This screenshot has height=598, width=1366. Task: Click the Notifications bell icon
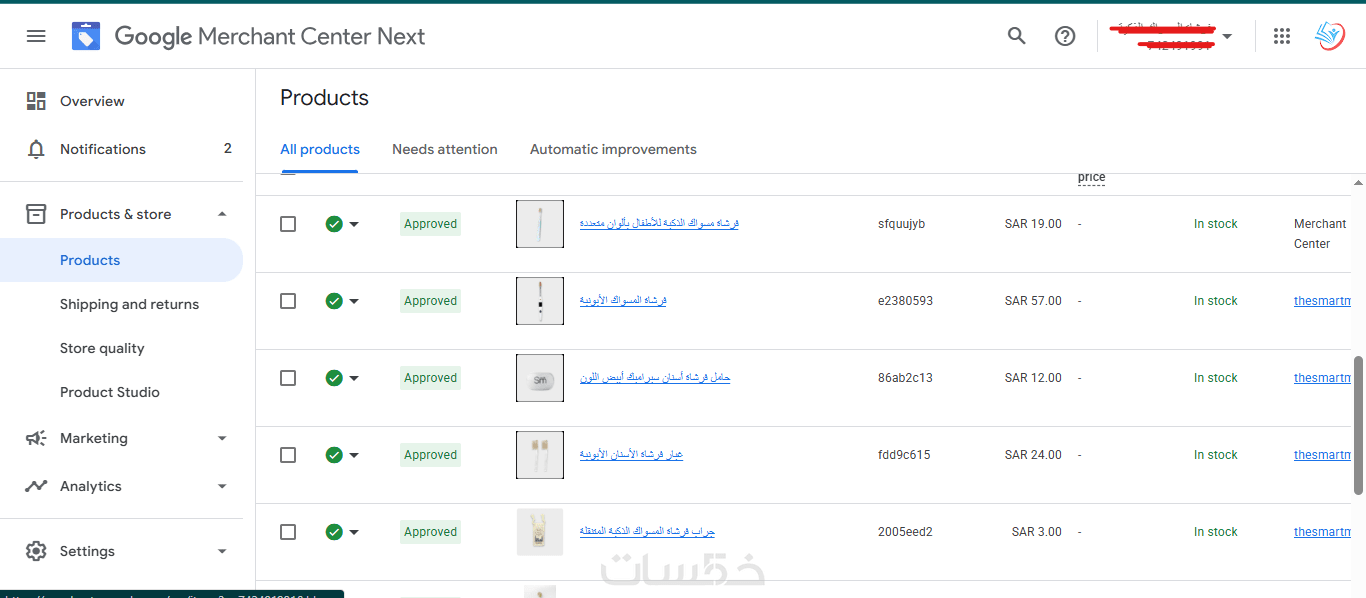[x=36, y=149]
